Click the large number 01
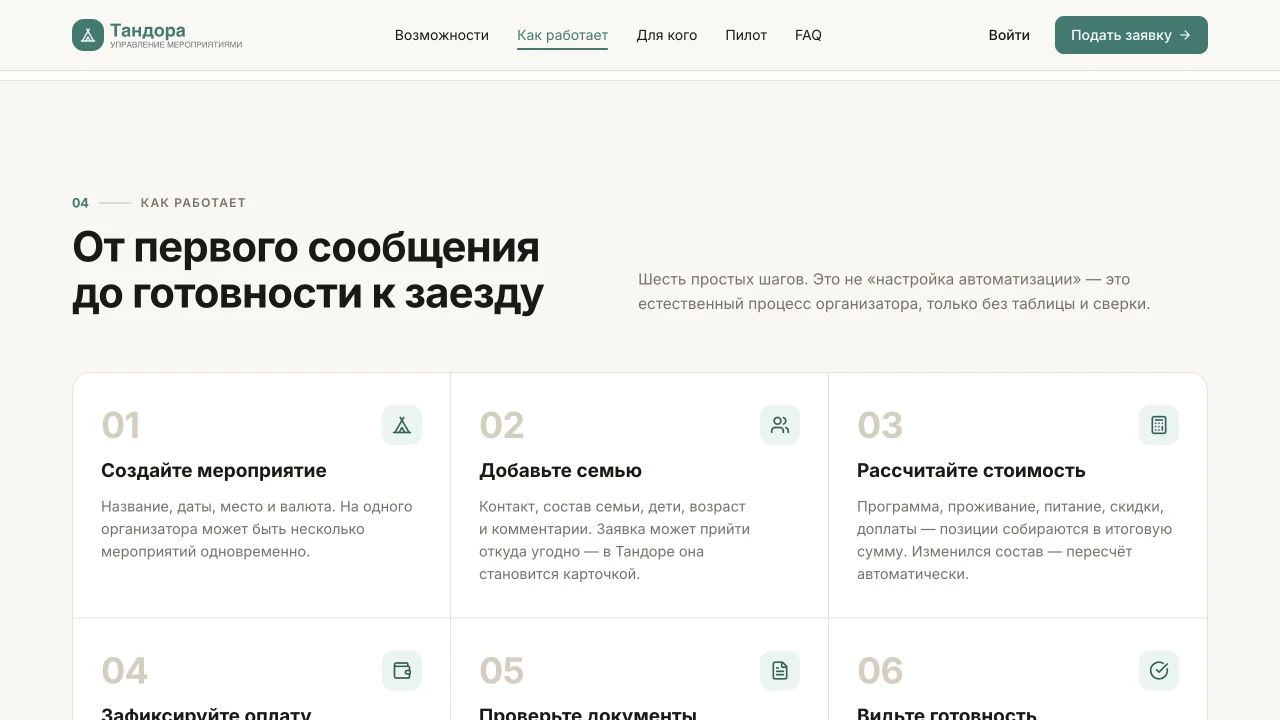The height and width of the screenshot is (720, 1280). [x=121, y=425]
